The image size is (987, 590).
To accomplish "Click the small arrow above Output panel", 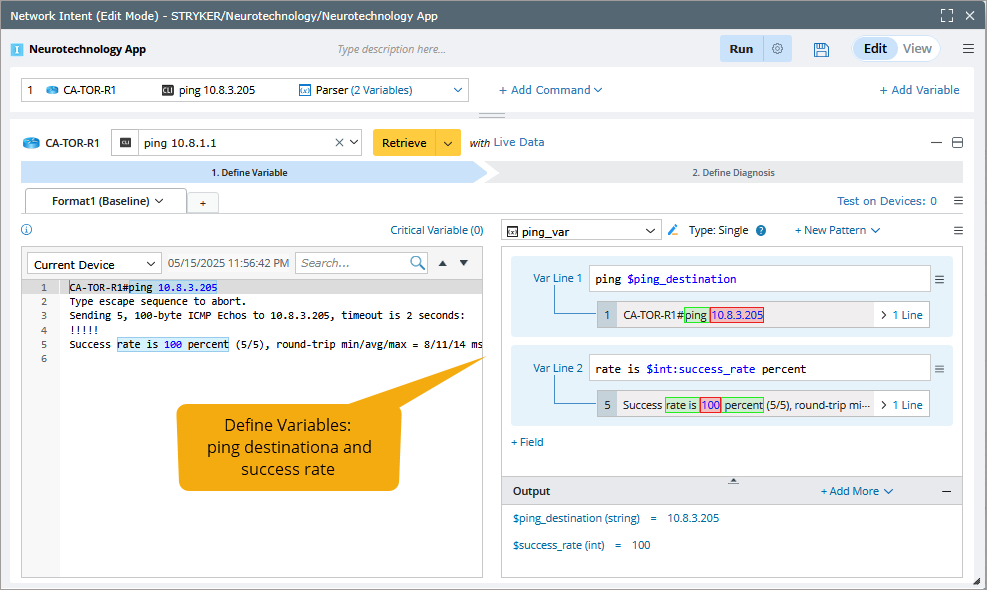I will coord(733,481).
